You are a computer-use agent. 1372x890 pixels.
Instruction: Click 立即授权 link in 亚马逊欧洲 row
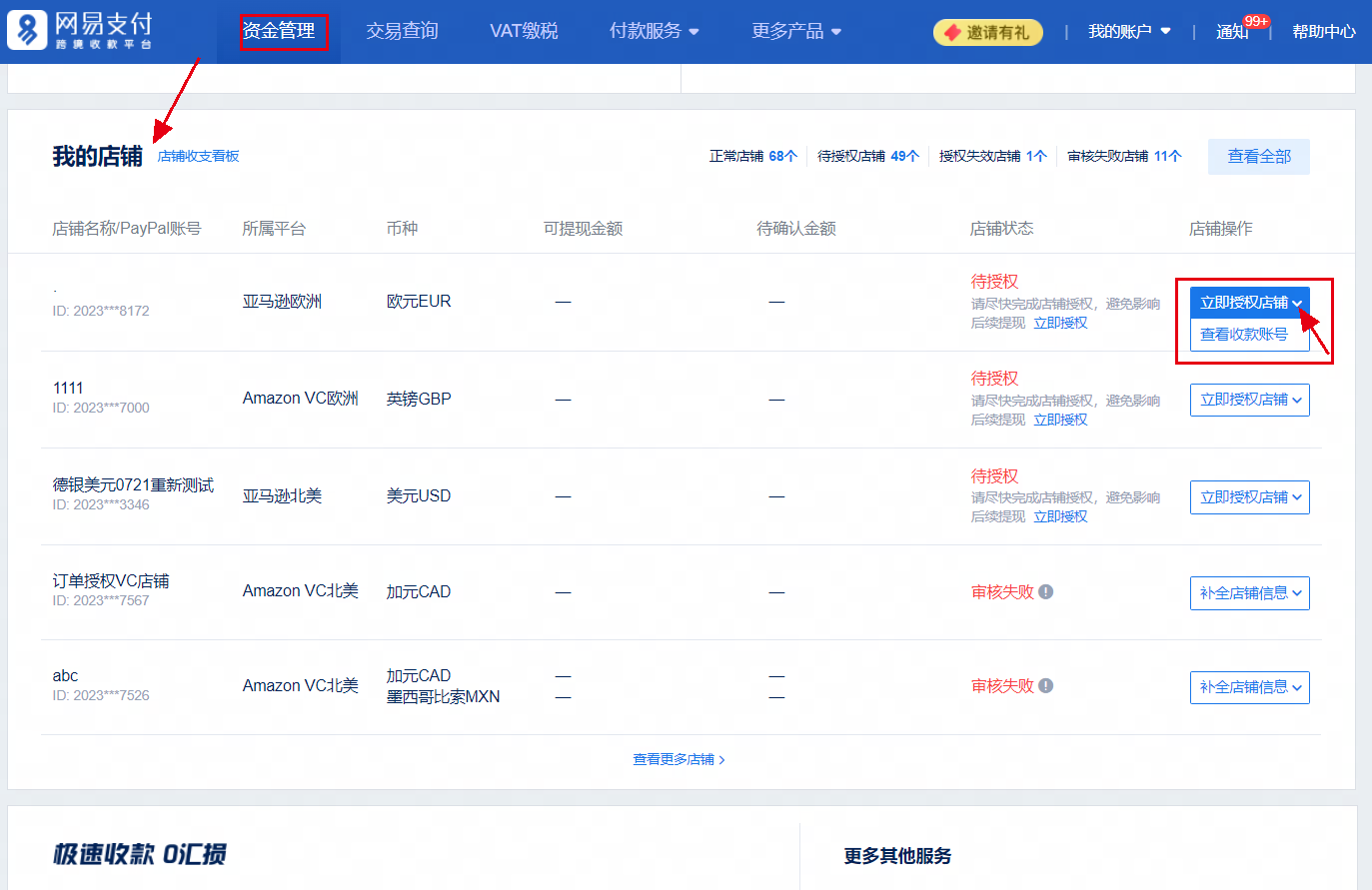click(x=1060, y=323)
